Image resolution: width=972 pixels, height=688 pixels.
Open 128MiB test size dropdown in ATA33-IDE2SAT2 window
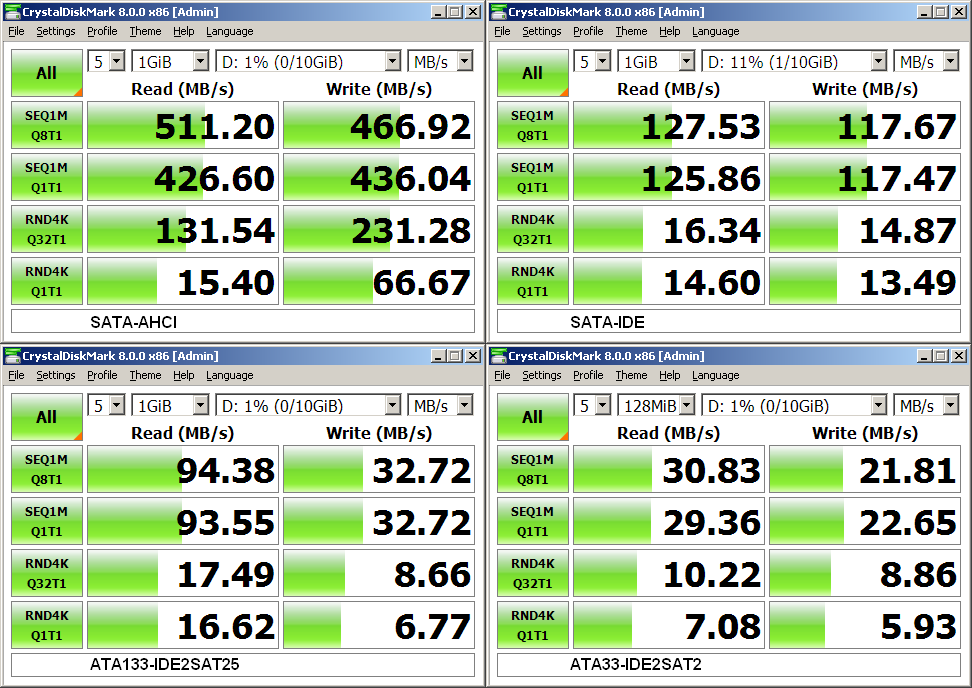tap(656, 405)
